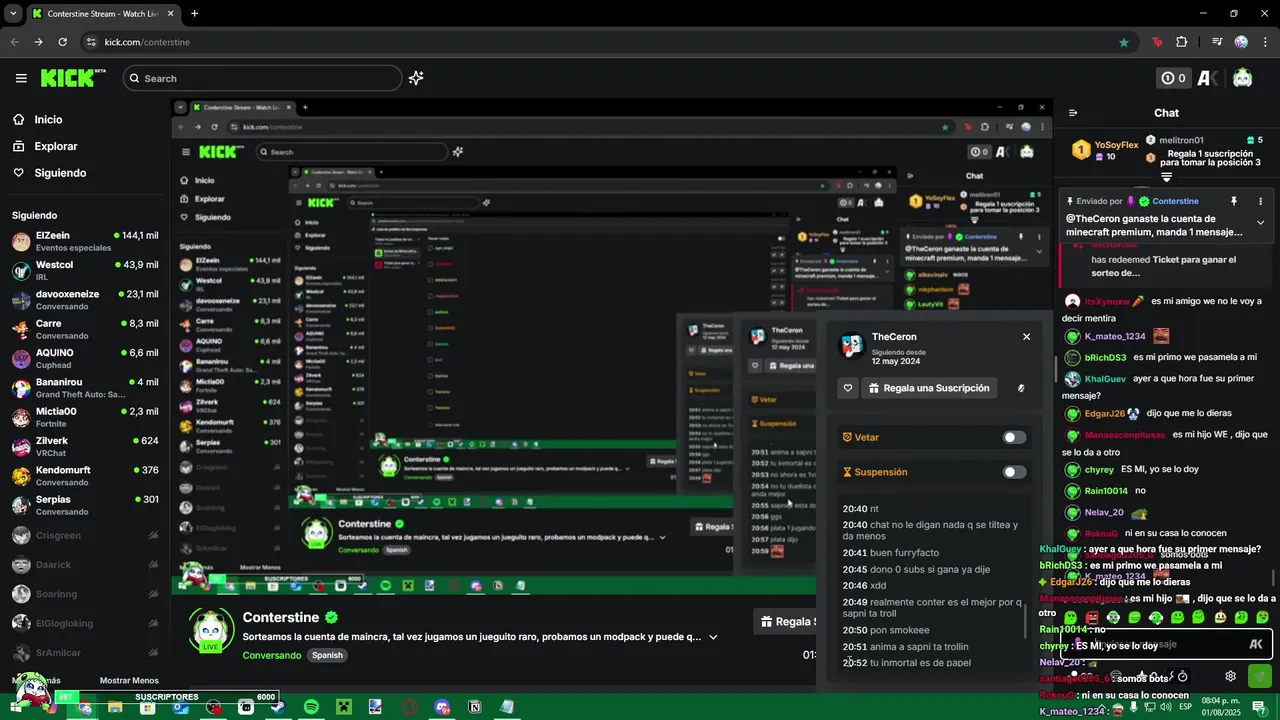Click Regala una Suscripción button

(x=929, y=388)
